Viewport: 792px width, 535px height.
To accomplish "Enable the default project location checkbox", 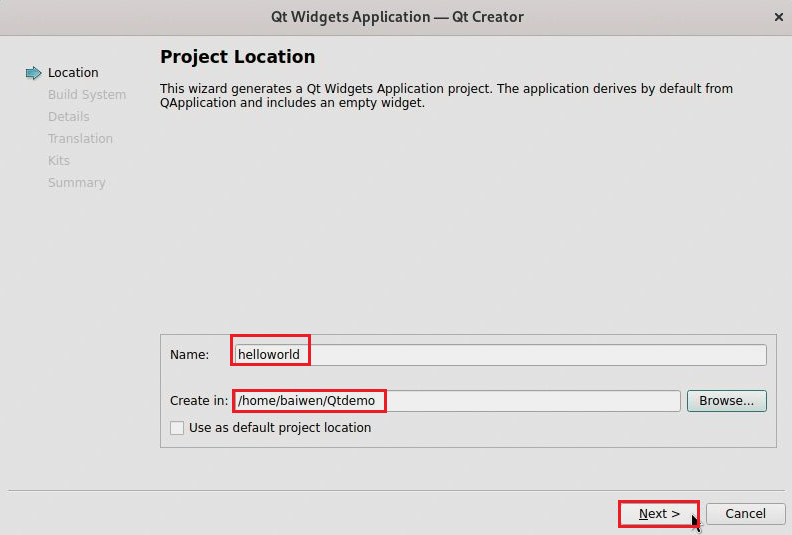I will pos(177,428).
